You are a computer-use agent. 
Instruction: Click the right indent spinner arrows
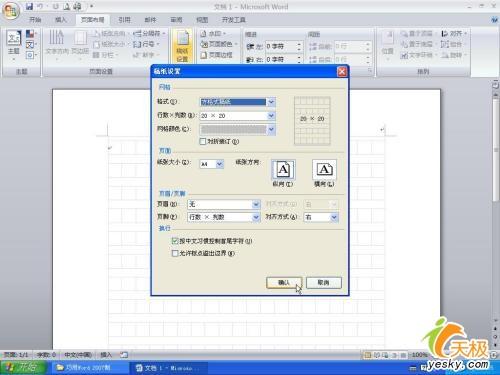pyautogui.click(x=299, y=59)
